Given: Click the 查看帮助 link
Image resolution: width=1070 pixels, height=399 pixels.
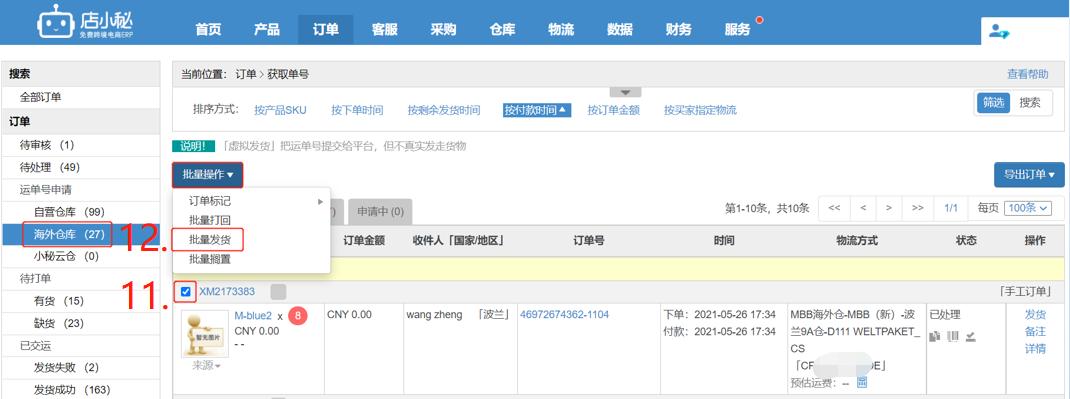Looking at the screenshot, I should 1028,74.
